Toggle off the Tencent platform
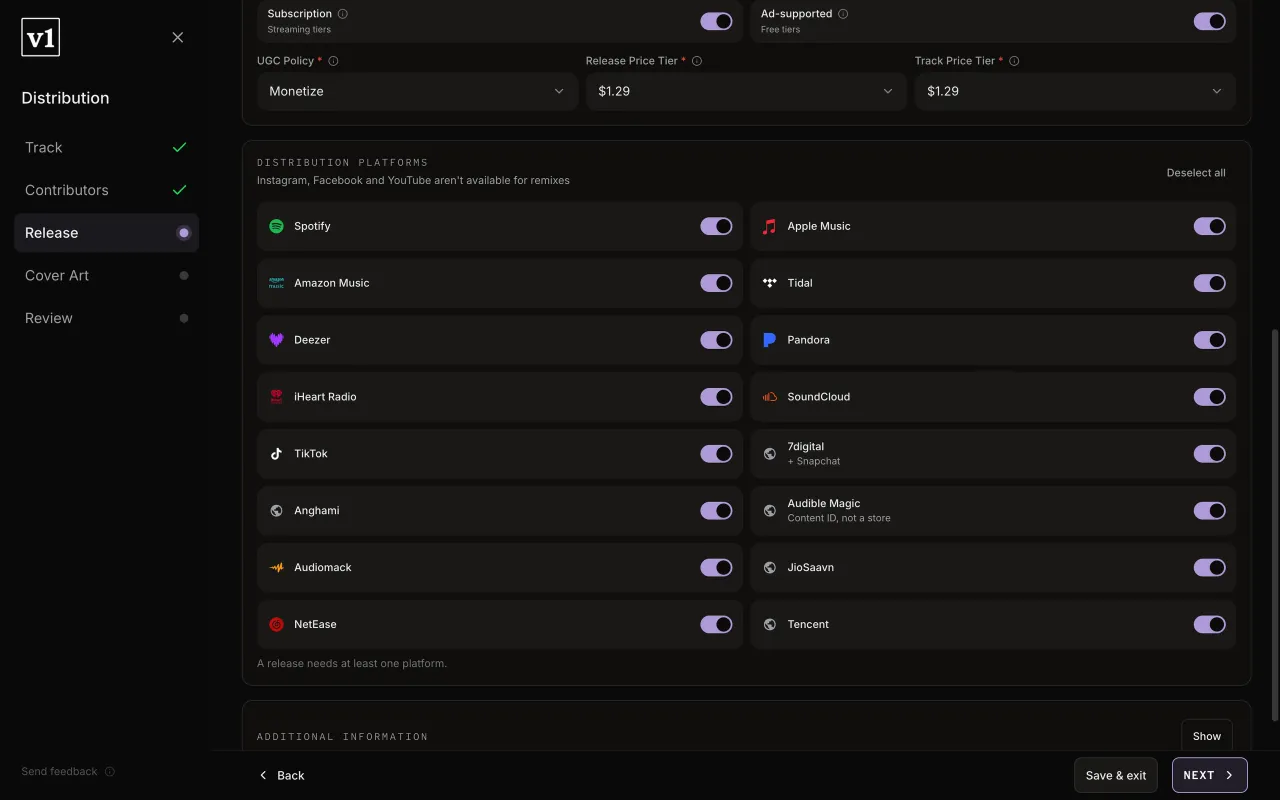 pyautogui.click(x=1210, y=625)
